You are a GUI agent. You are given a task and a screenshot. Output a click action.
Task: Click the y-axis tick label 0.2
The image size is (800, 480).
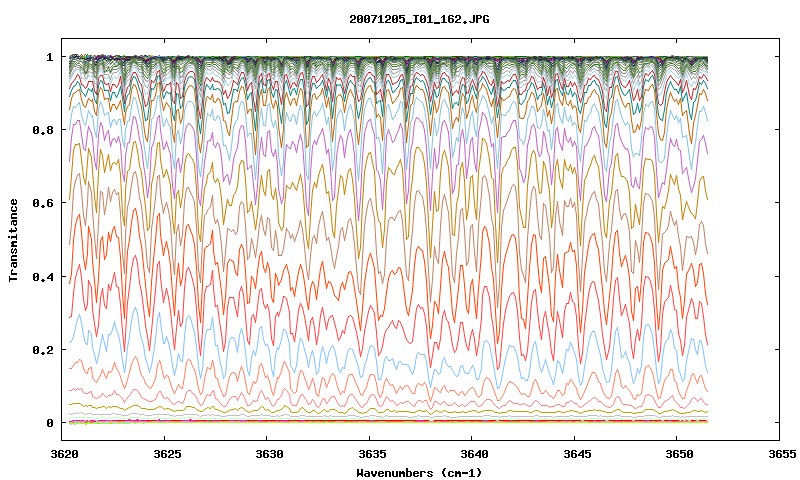tap(43, 350)
